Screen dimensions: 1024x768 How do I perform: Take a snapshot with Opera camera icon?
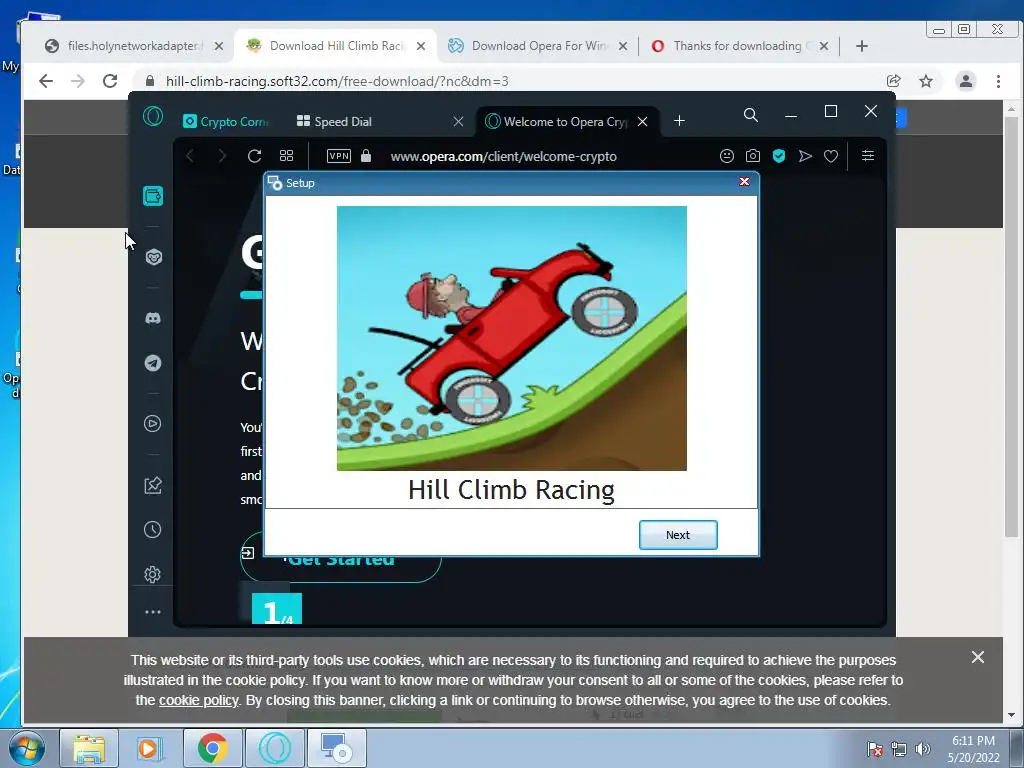[x=753, y=155]
